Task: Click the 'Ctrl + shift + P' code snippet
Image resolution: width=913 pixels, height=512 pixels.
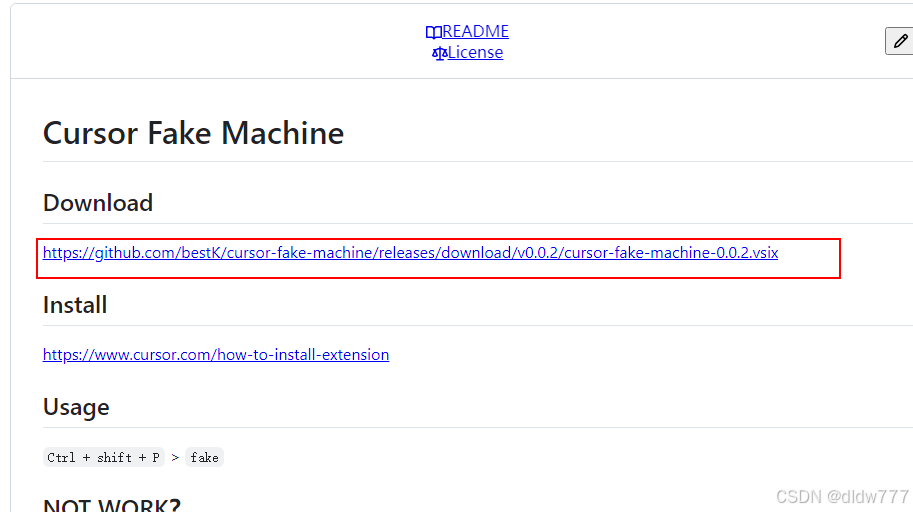Action: [x=104, y=457]
